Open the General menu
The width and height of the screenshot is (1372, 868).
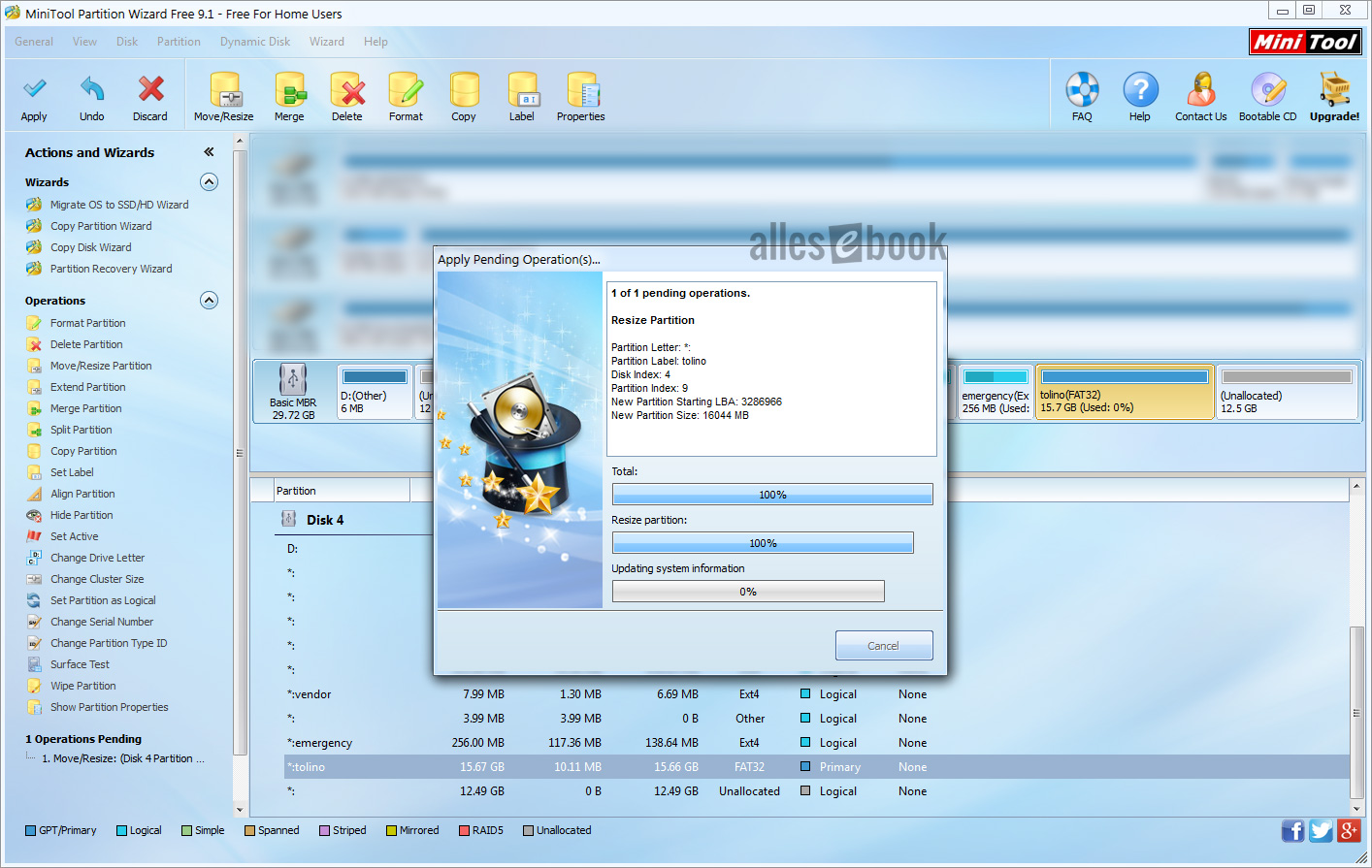click(x=34, y=42)
